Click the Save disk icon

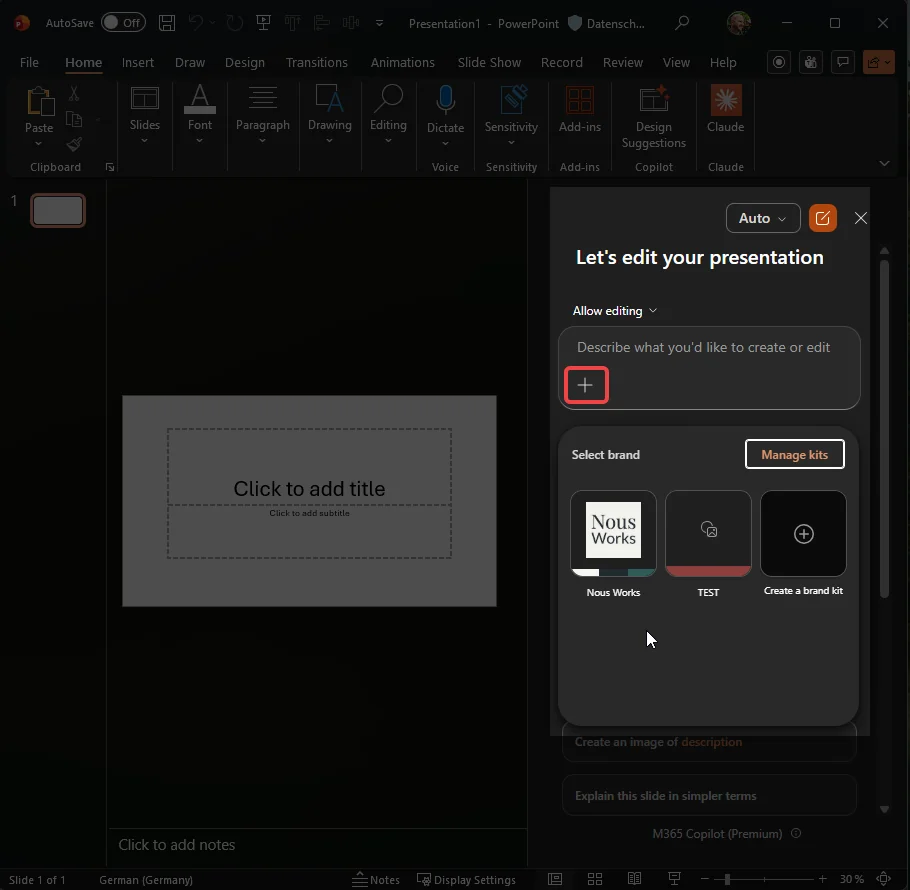click(x=167, y=23)
